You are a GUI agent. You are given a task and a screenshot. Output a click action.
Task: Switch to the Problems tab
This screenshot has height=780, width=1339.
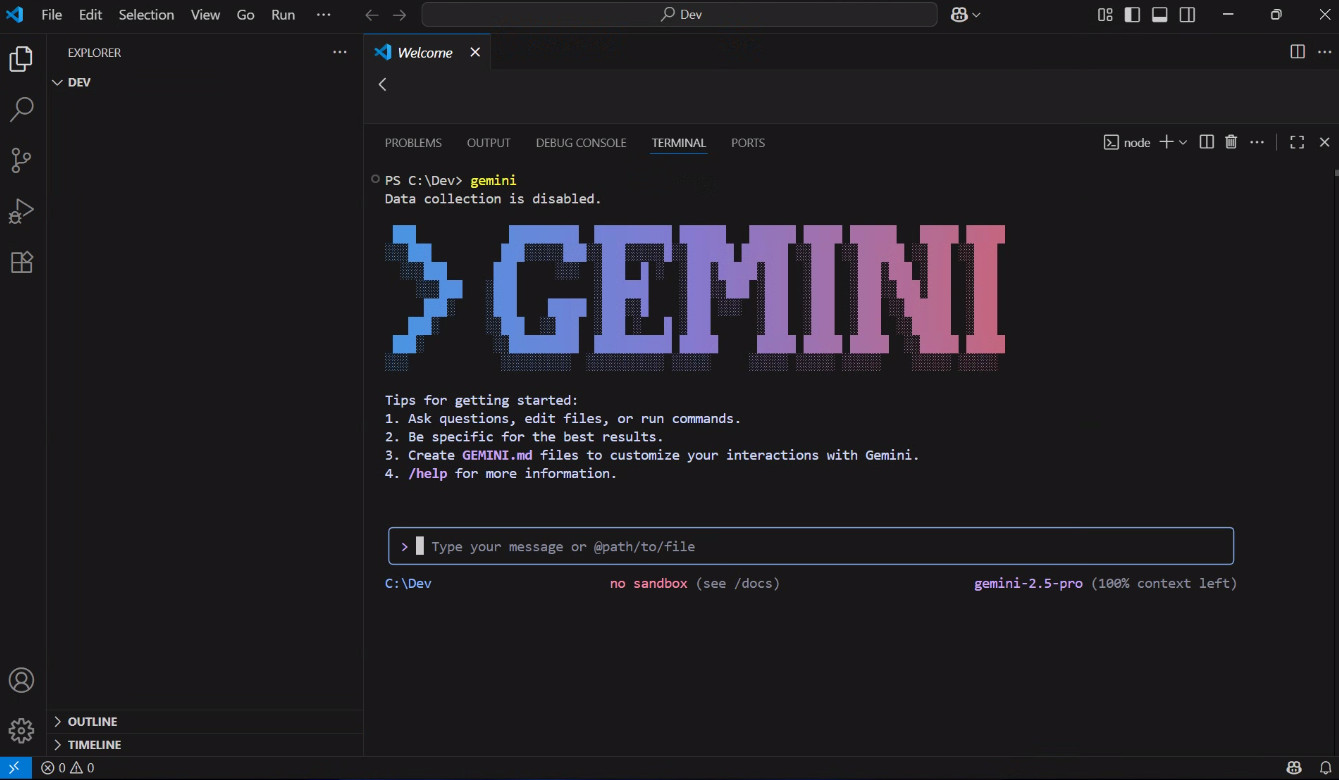coord(413,143)
